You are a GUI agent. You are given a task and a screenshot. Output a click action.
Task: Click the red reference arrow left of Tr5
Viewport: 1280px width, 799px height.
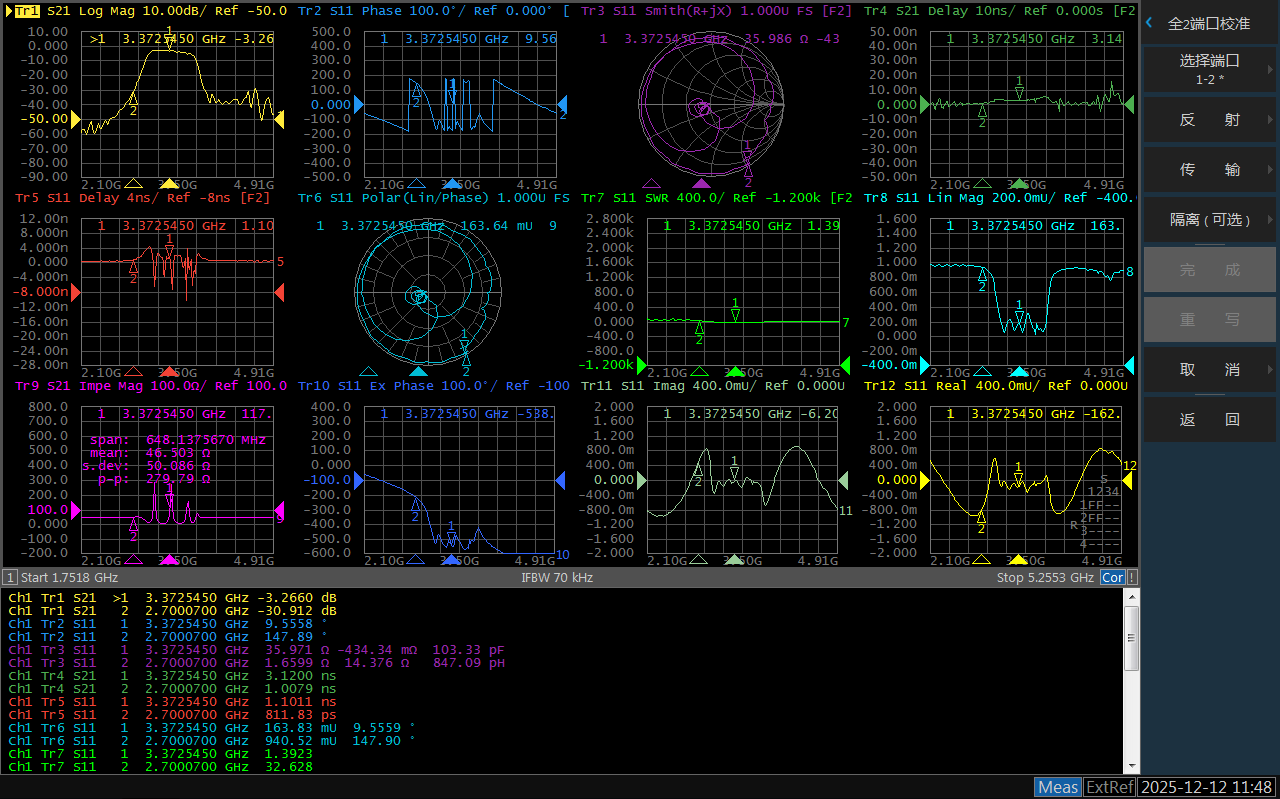74,292
